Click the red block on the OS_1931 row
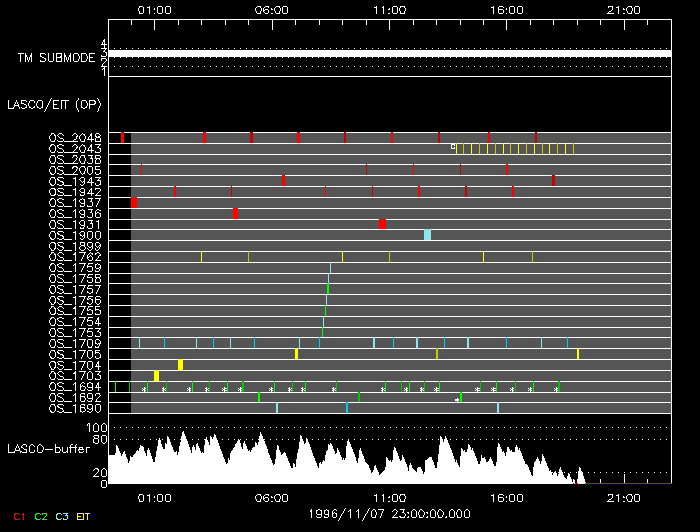Image resolution: width=700 pixels, height=532 pixels. click(382, 224)
